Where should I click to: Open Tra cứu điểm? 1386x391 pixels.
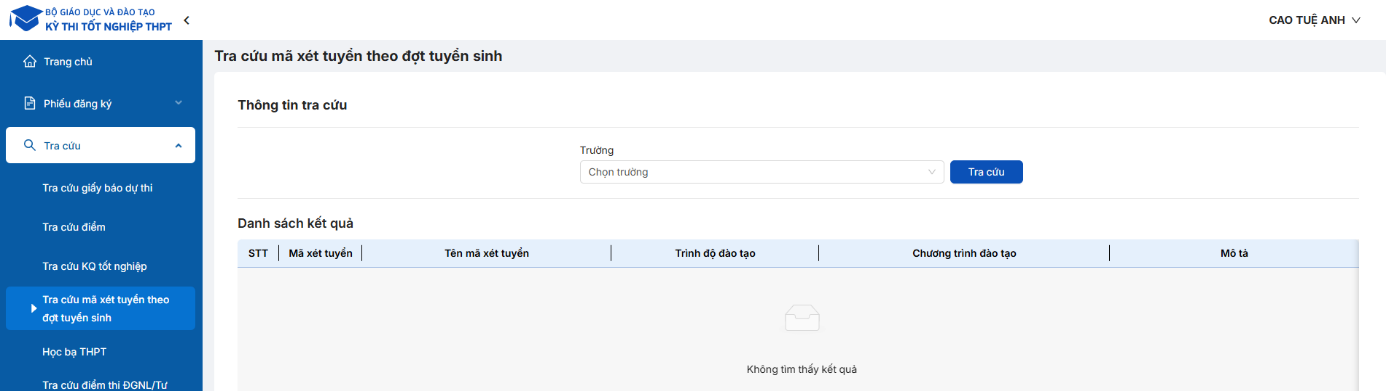pyautogui.click(x=74, y=227)
